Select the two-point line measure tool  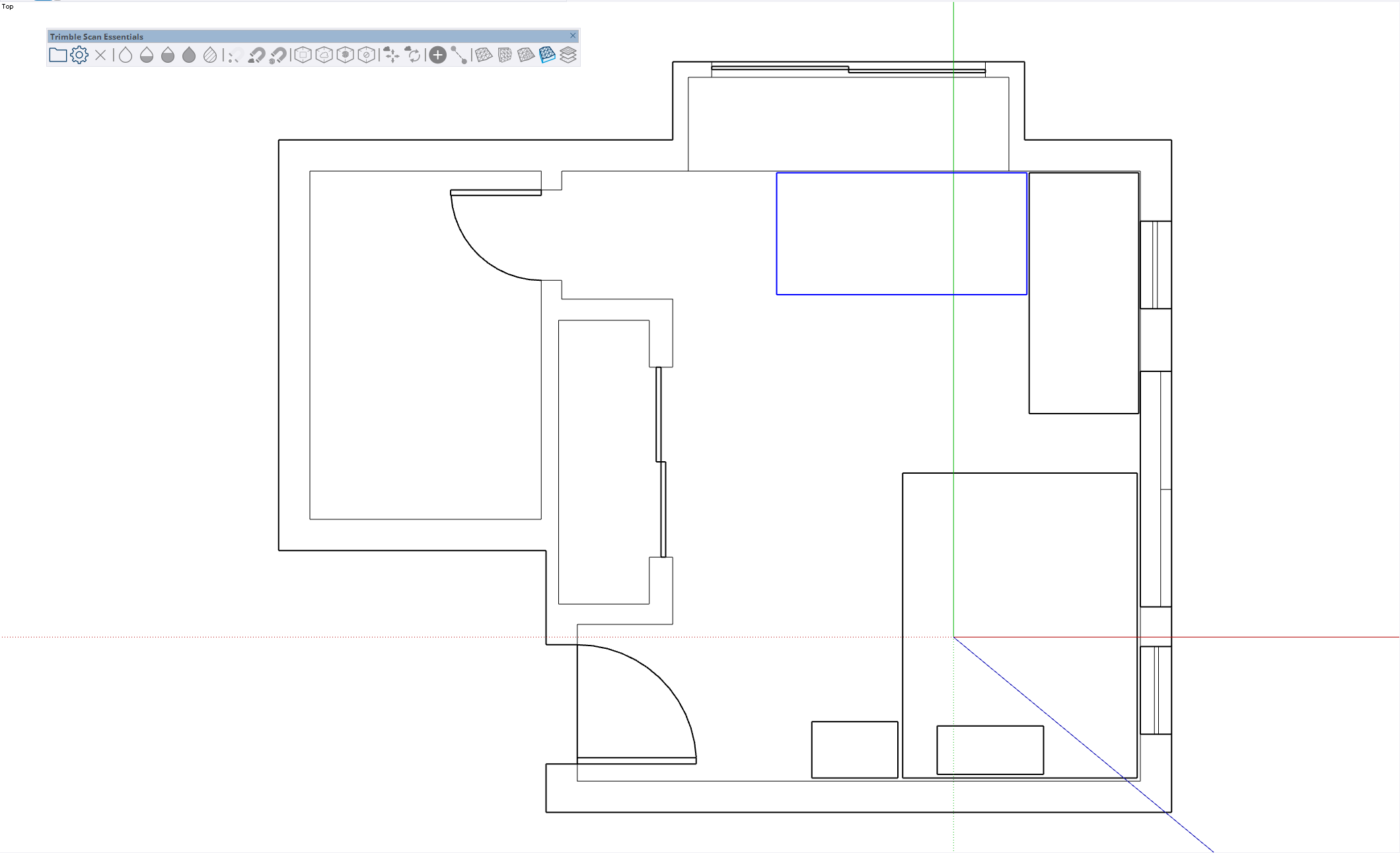[459, 55]
